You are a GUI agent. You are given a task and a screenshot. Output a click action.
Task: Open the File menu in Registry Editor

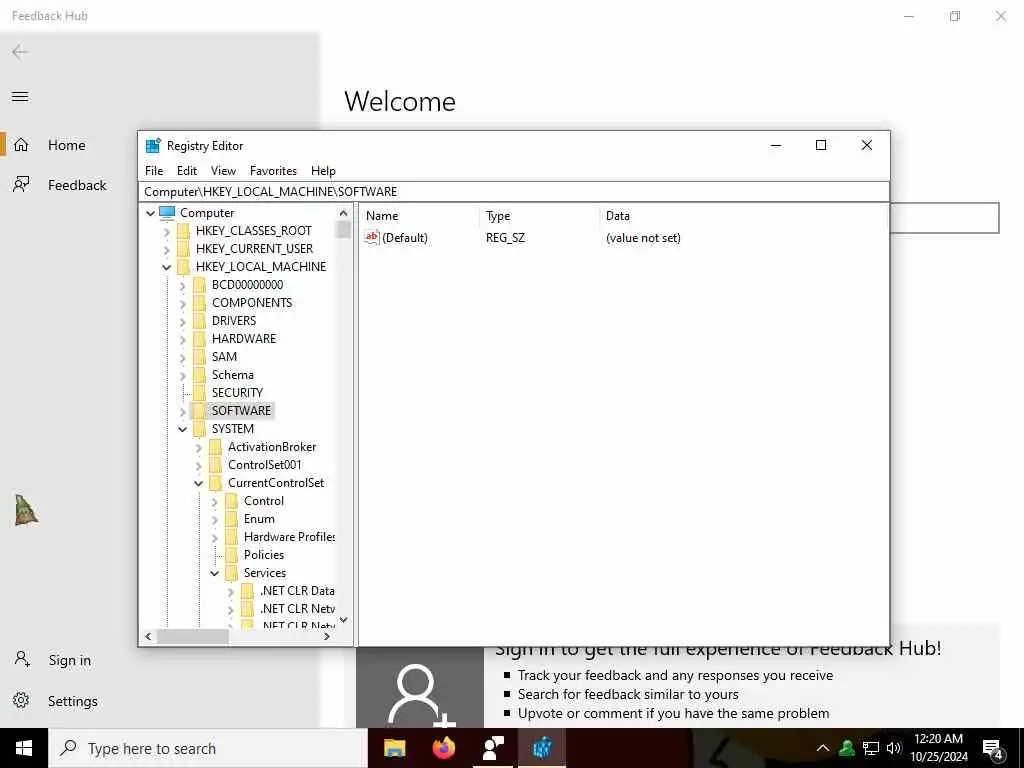154,170
